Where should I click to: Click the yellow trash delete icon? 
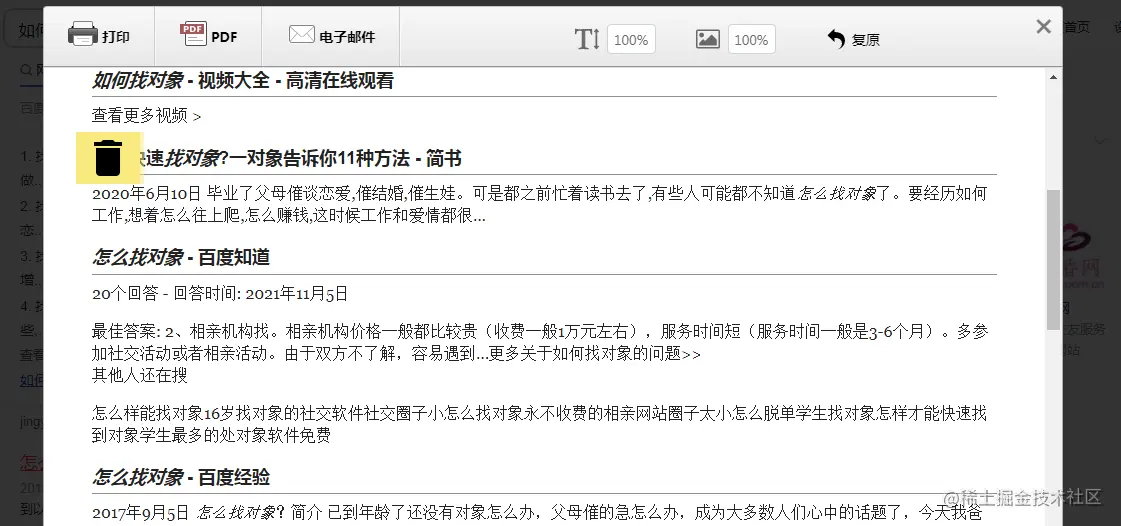tap(109, 158)
